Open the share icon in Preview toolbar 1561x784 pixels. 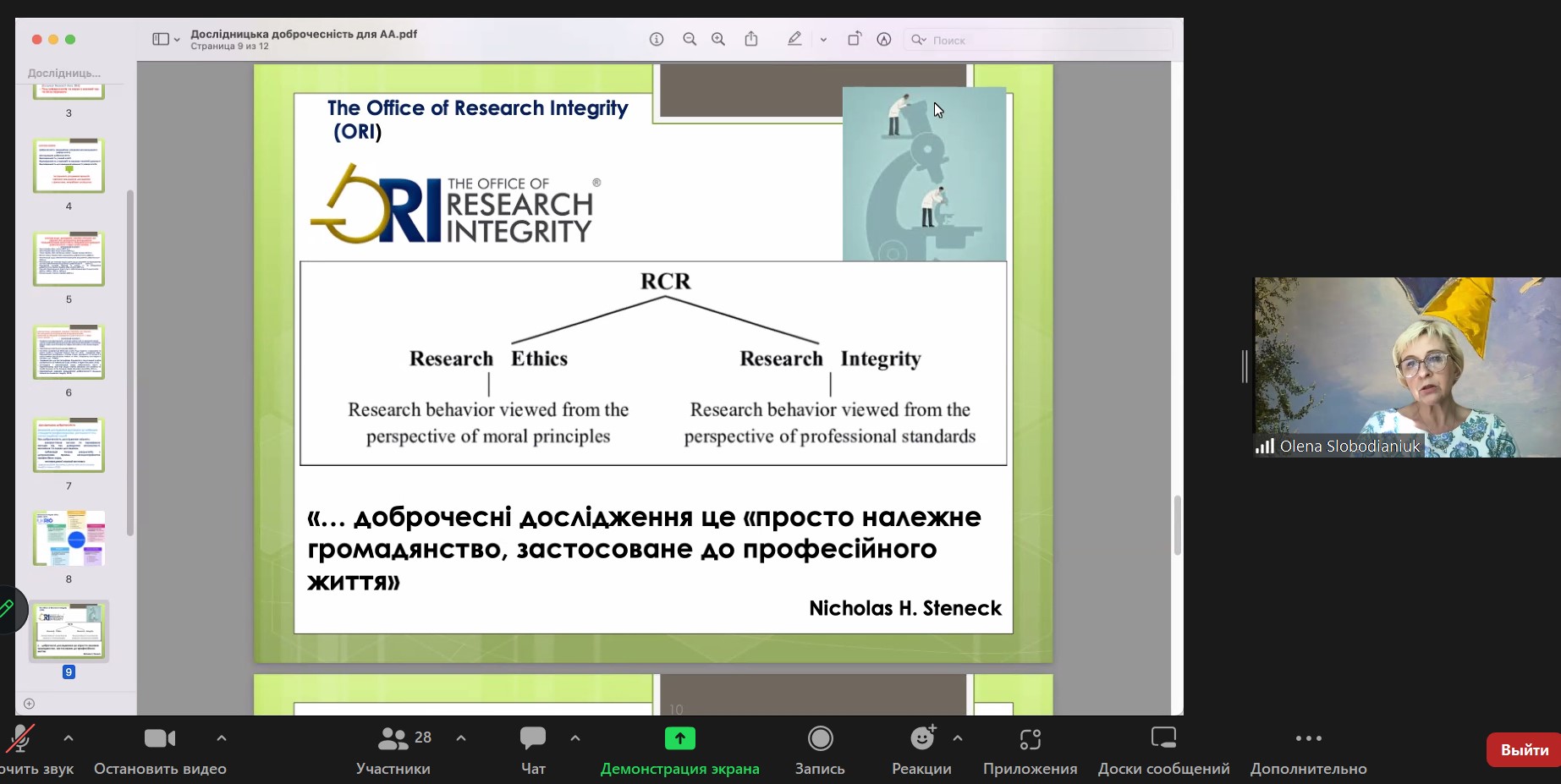click(751, 39)
